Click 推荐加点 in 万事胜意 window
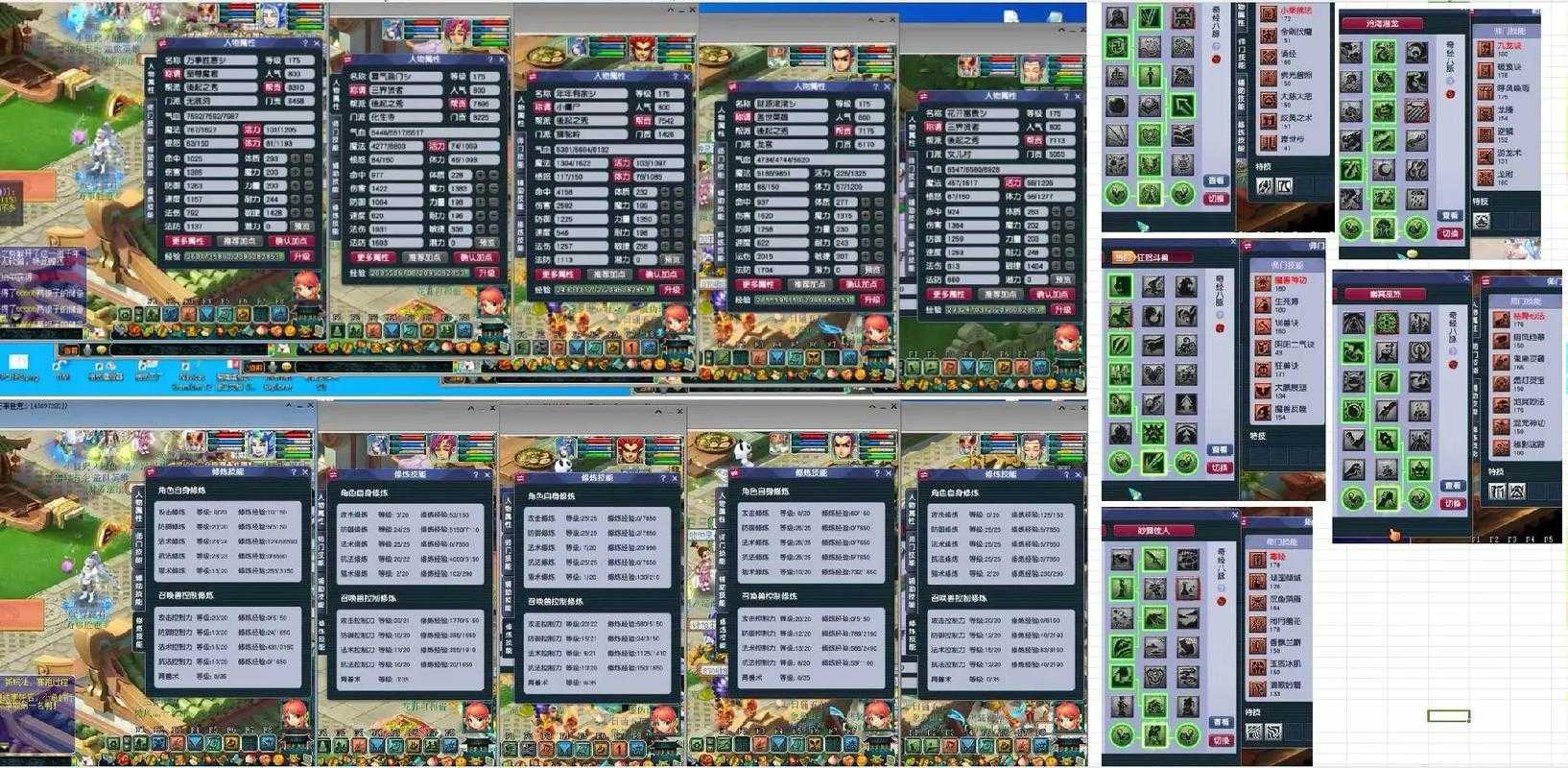Image resolution: width=1568 pixels, height=768 pixels. point(239,241)
